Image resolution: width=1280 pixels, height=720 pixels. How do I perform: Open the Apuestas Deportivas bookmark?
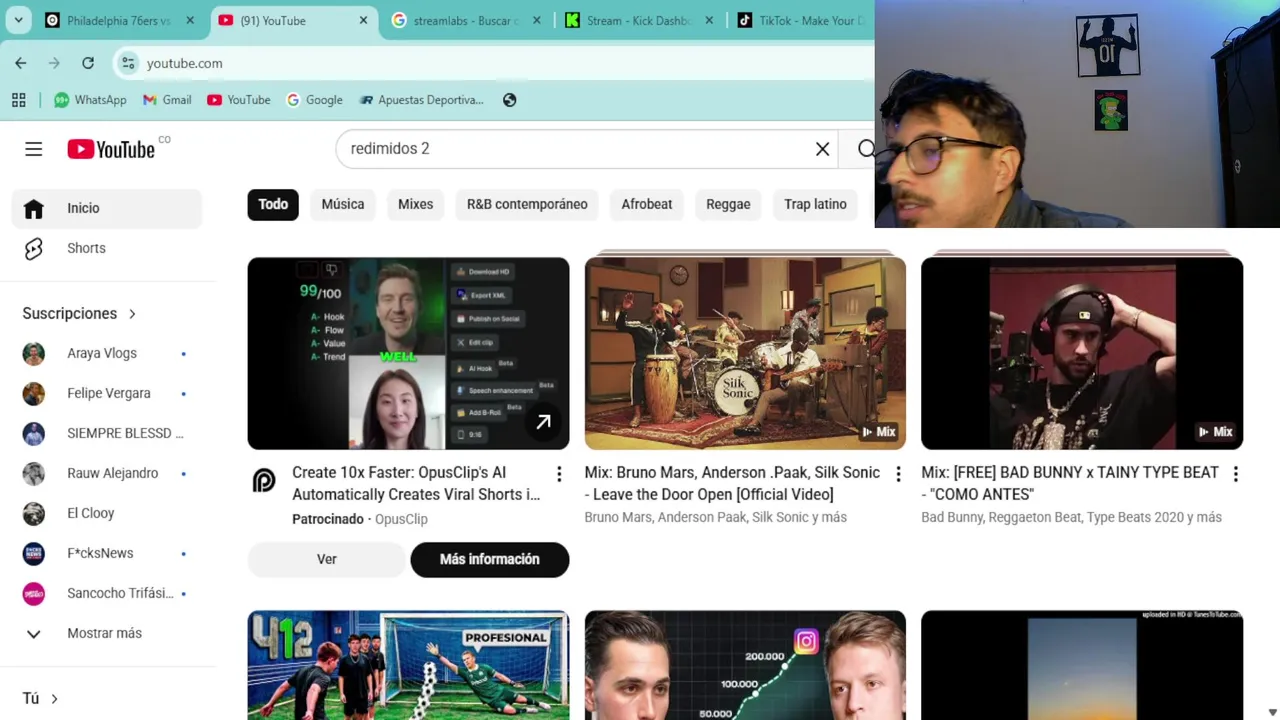[421, 100]
